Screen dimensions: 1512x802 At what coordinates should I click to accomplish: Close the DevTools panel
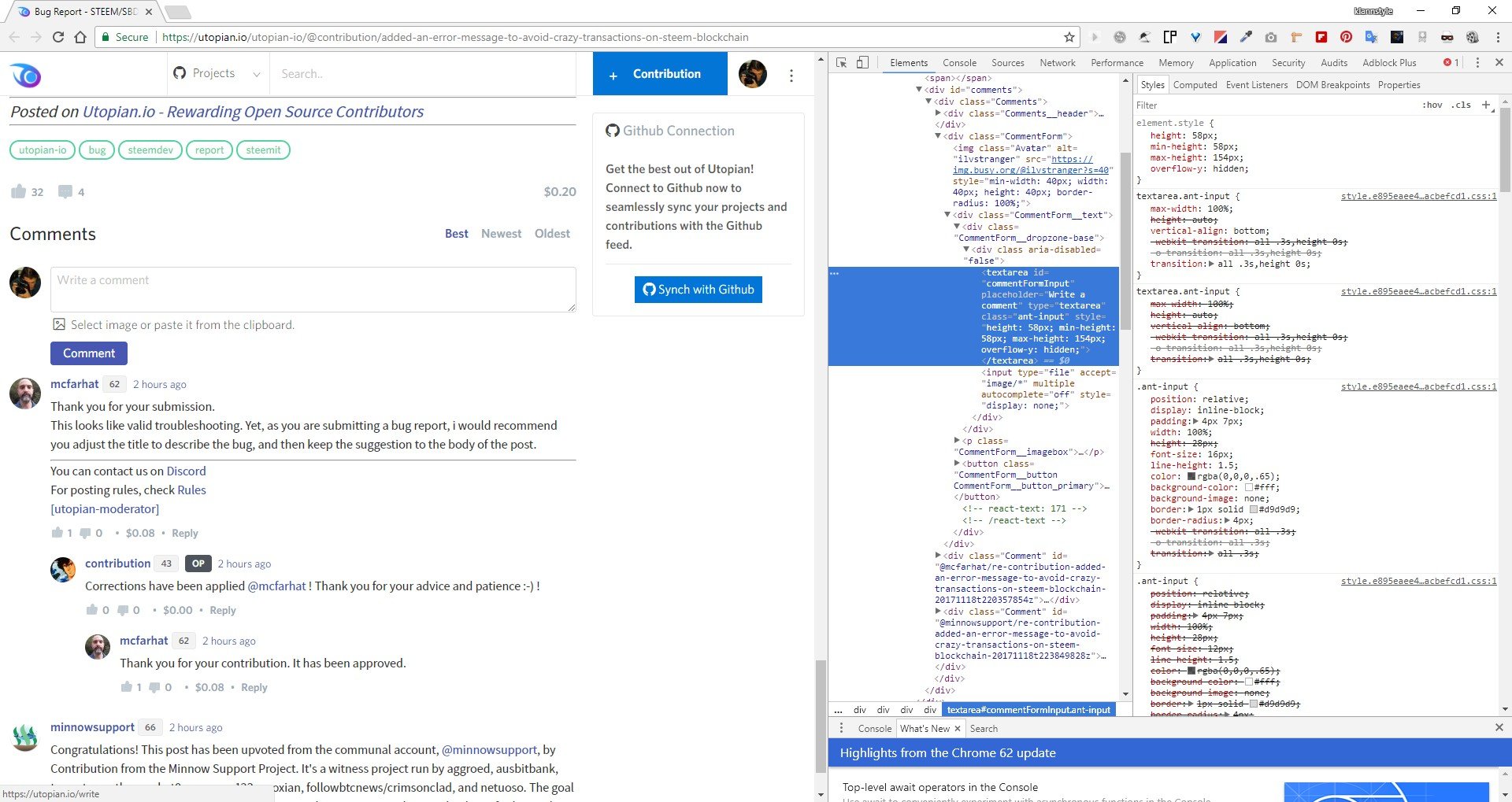(x=1499, y=63)
